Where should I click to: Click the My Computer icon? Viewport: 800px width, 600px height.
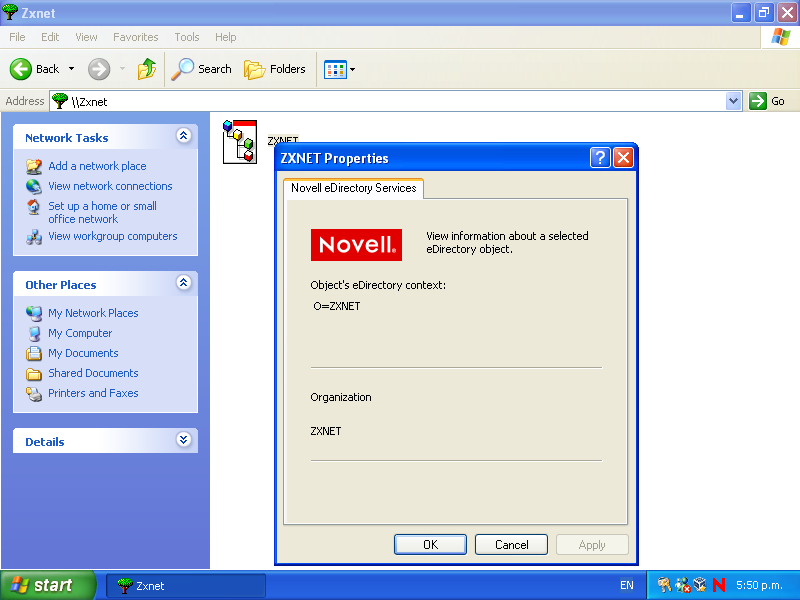pos(34,333)
